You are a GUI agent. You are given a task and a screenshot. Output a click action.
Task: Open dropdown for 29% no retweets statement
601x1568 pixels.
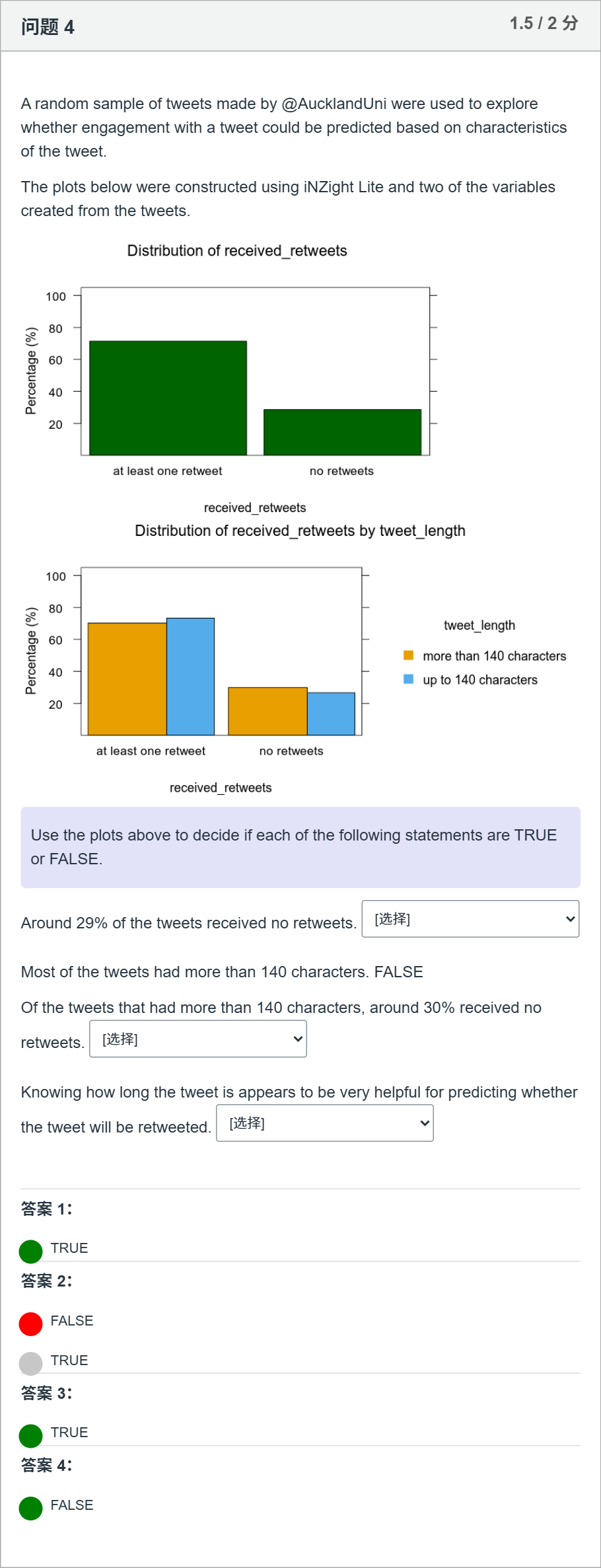tap(470, 918)
